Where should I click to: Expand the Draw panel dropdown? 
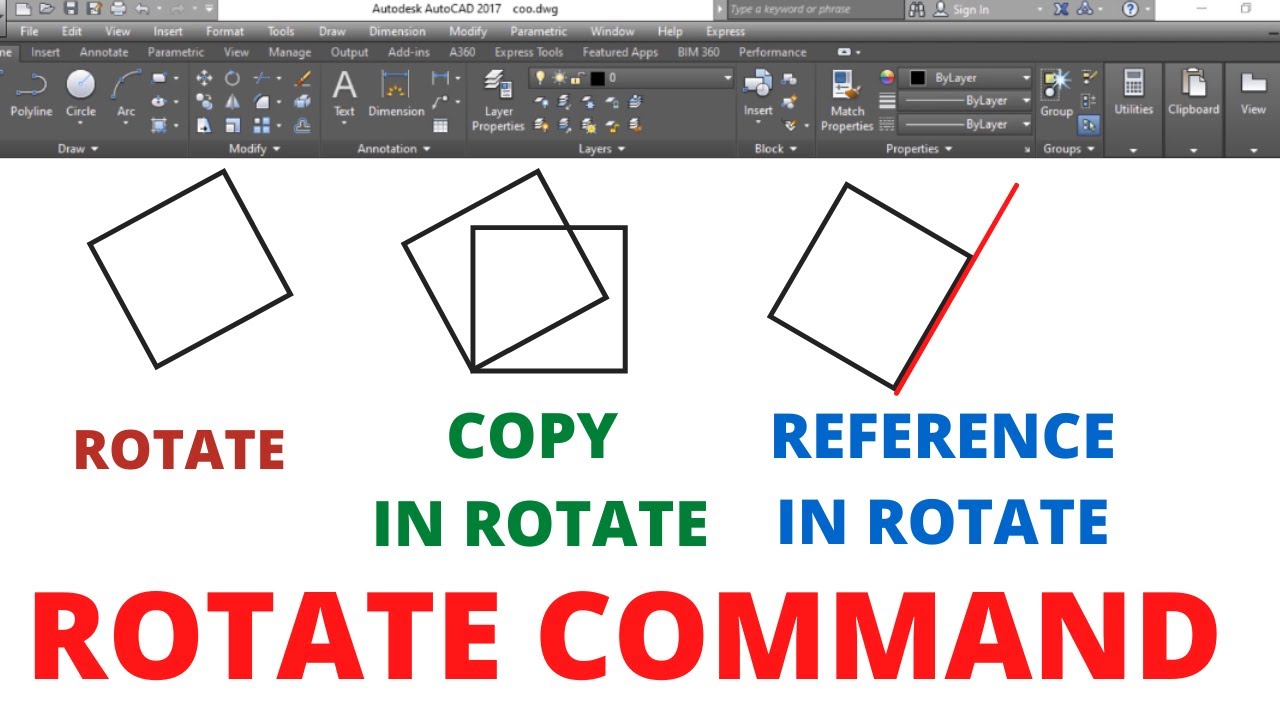click(79, 149)
